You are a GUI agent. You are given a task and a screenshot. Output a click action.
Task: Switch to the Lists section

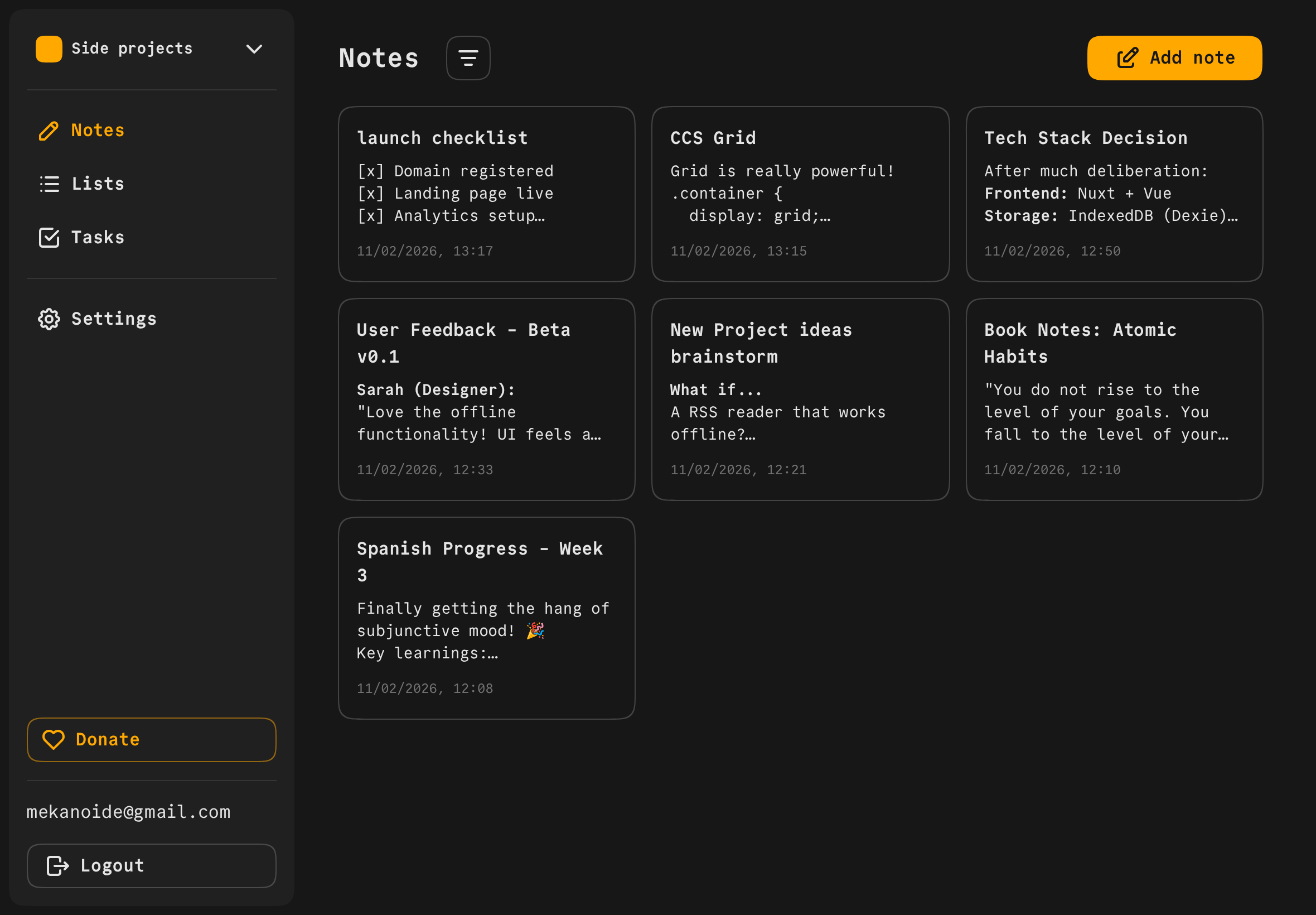(98, 184)
